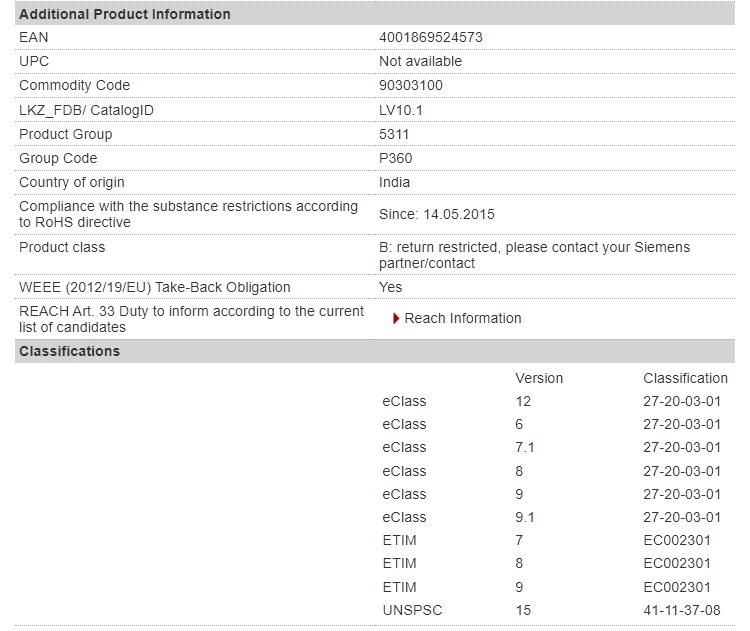Click the Commodity Code label
This screenshot has width=750, height=631.
(x=74, y=85)
